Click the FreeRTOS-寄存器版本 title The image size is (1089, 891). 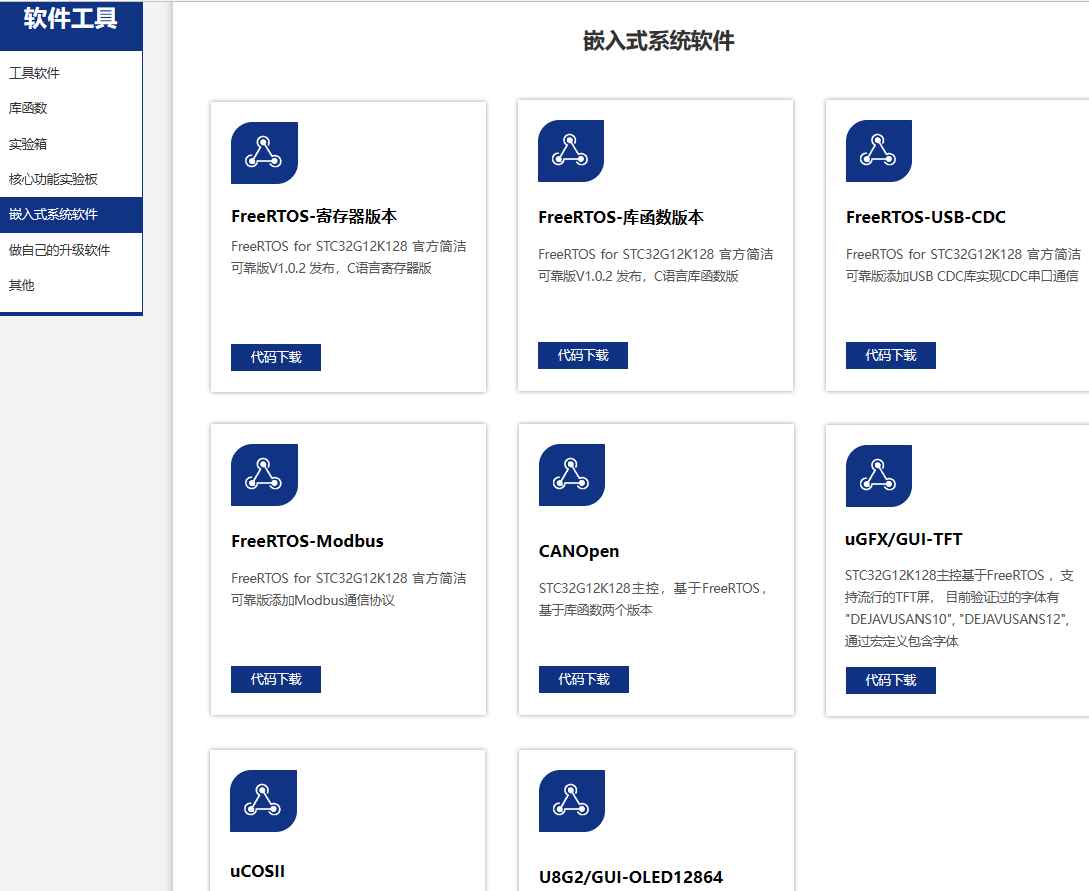[x=314, y=217]
